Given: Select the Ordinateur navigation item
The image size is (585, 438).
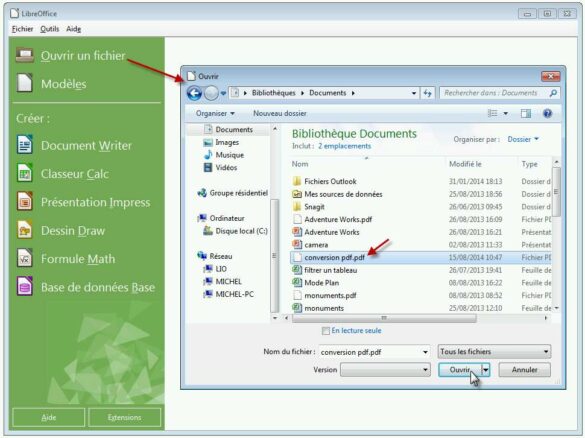Looking at the screenshot, I should 227,218.
